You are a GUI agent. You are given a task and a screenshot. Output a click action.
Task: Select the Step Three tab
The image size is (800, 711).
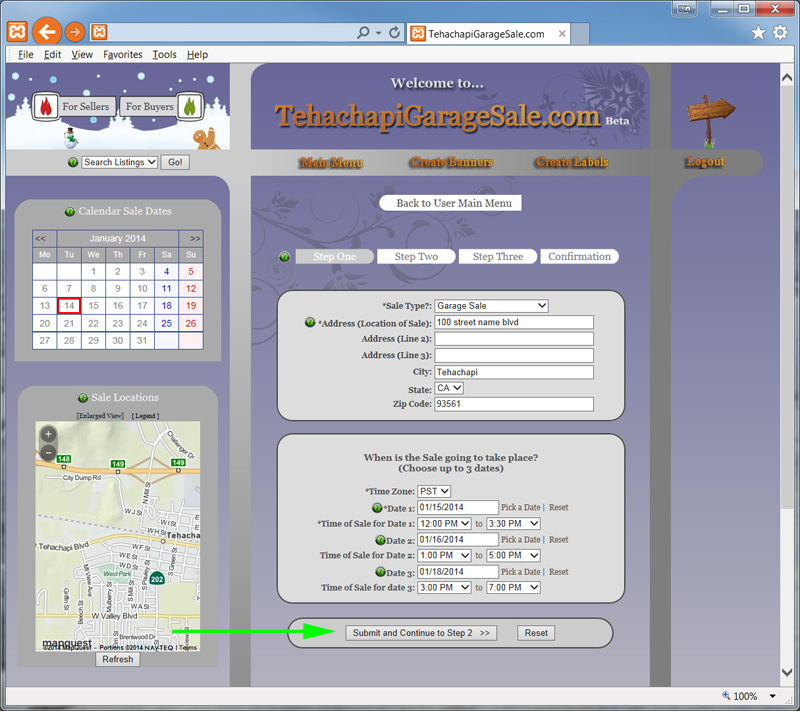[498, 257]
